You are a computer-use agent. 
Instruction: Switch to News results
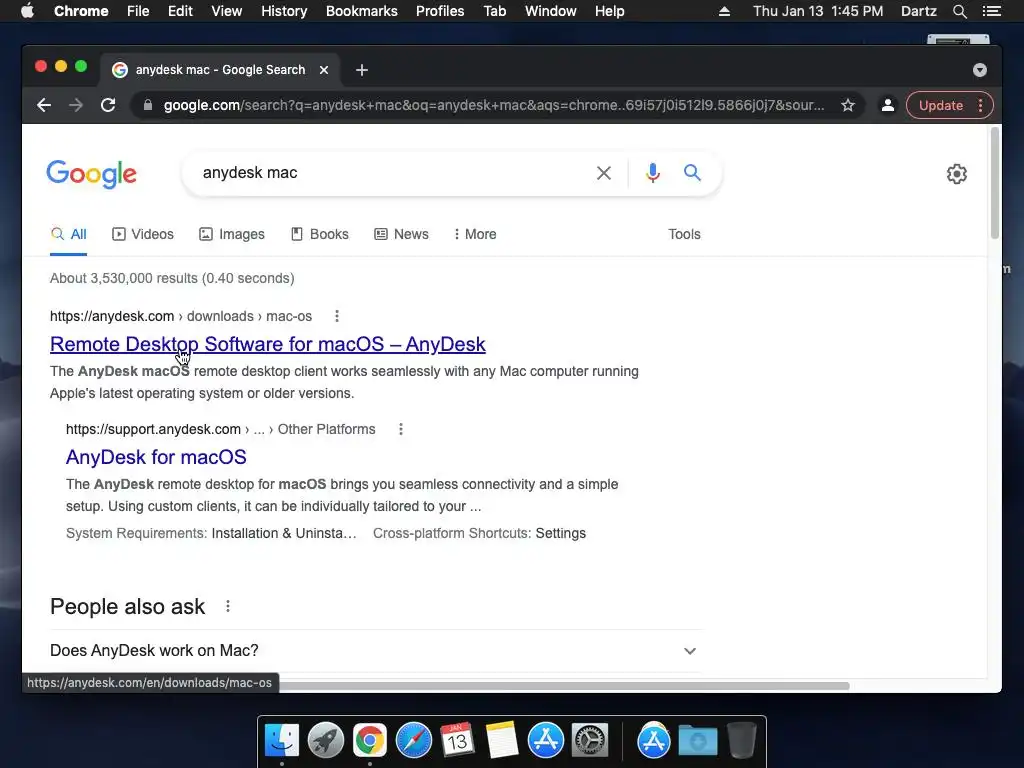click(402, 234)
